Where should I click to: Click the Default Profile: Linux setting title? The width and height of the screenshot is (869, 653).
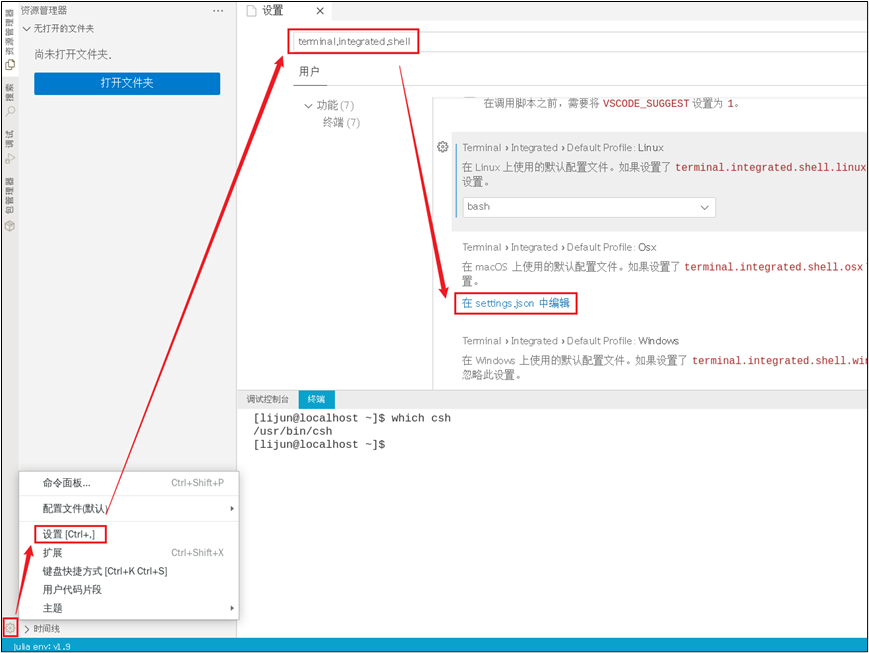click(x=563, y=147)
